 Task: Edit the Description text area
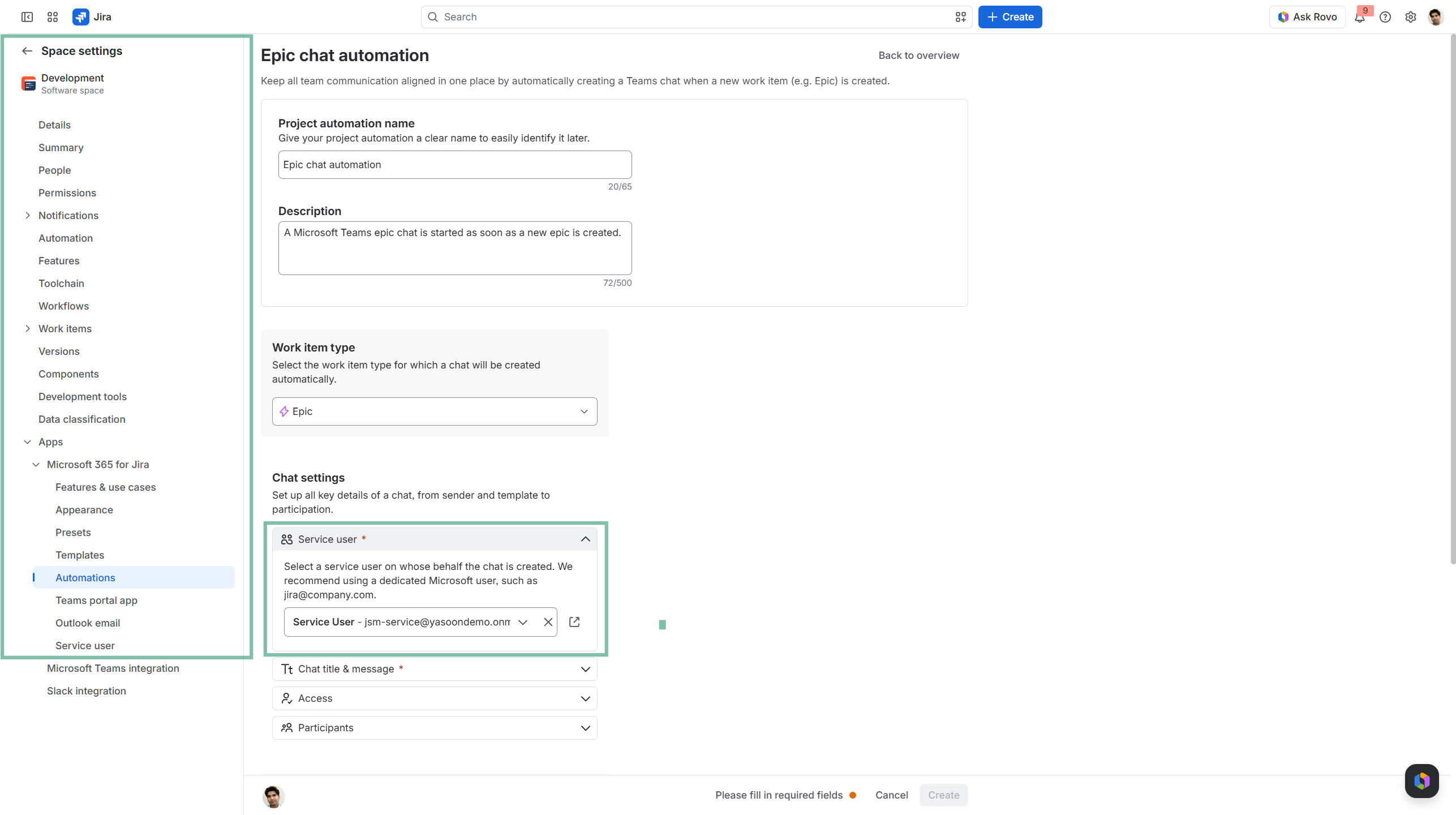pyautogui.click(x=455, y=248)
